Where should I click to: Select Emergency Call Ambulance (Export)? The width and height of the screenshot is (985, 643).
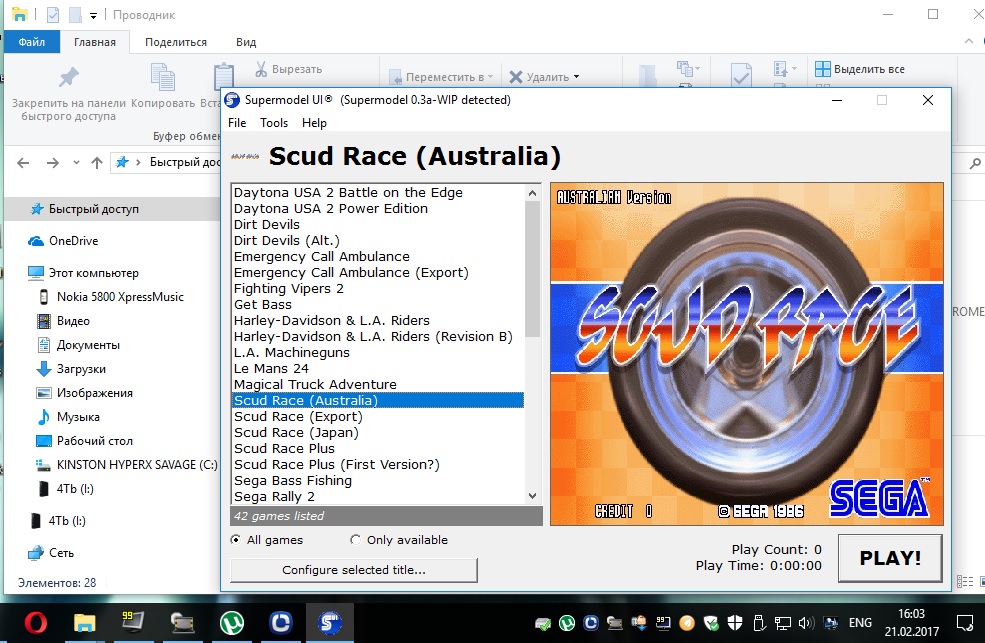pyautogui.click(x=378, y=273)
